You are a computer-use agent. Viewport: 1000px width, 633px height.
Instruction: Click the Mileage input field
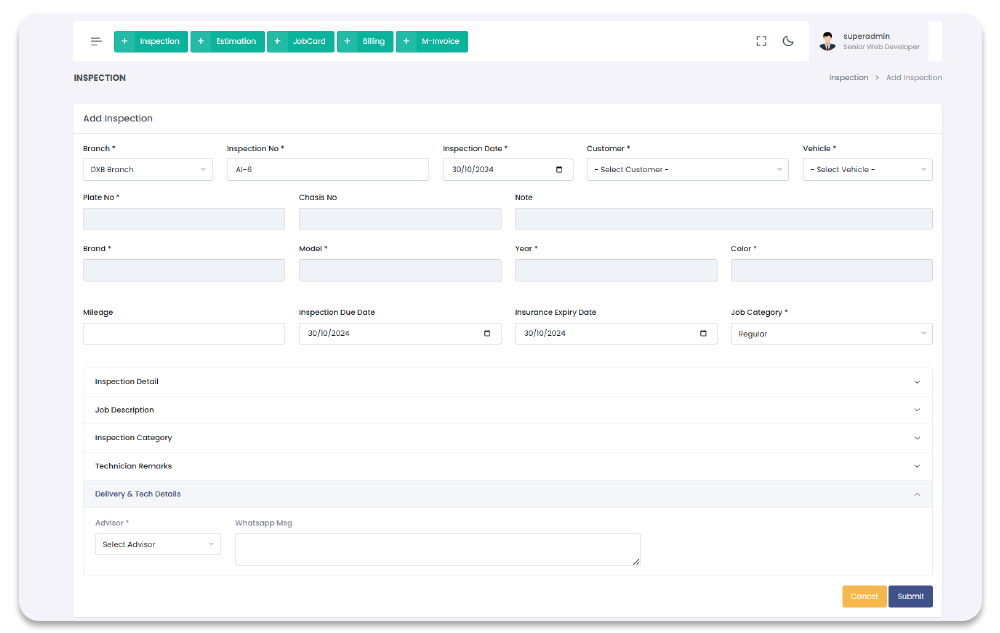click(x=184, y=334)
